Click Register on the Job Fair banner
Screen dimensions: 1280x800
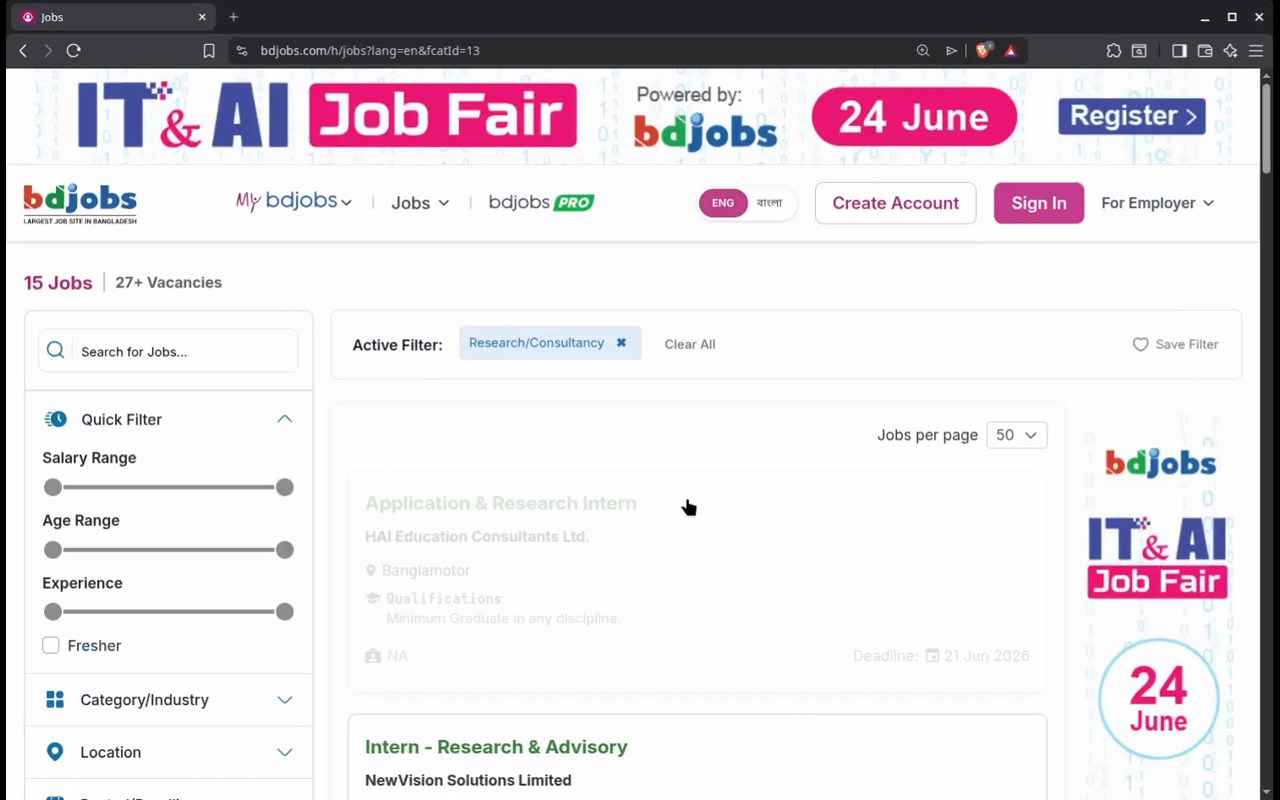(x=1132, y=116)
